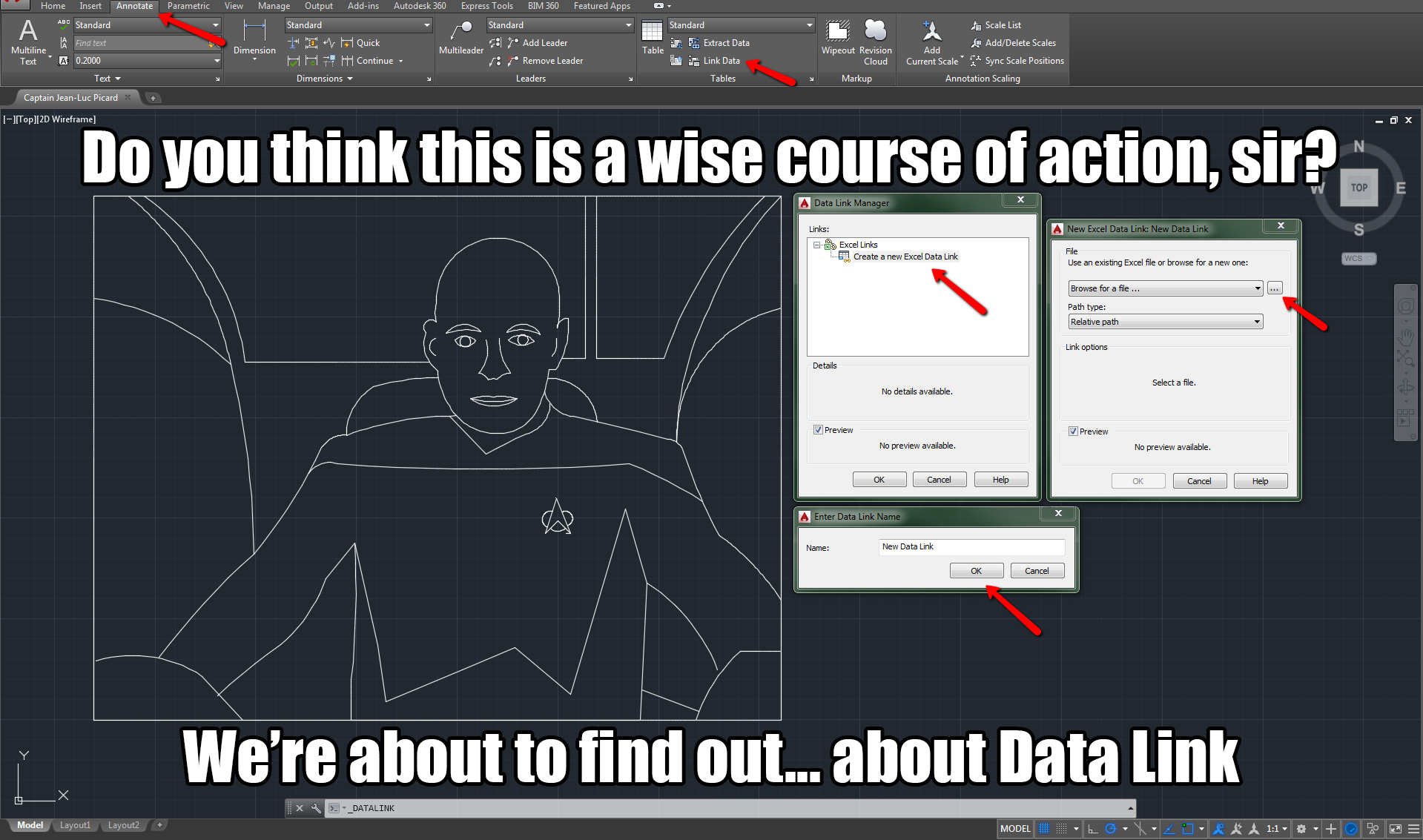The height and width of the screenshot is (840, 1423).
Task: Click Link Data in Tables panel
Action: 714,61
